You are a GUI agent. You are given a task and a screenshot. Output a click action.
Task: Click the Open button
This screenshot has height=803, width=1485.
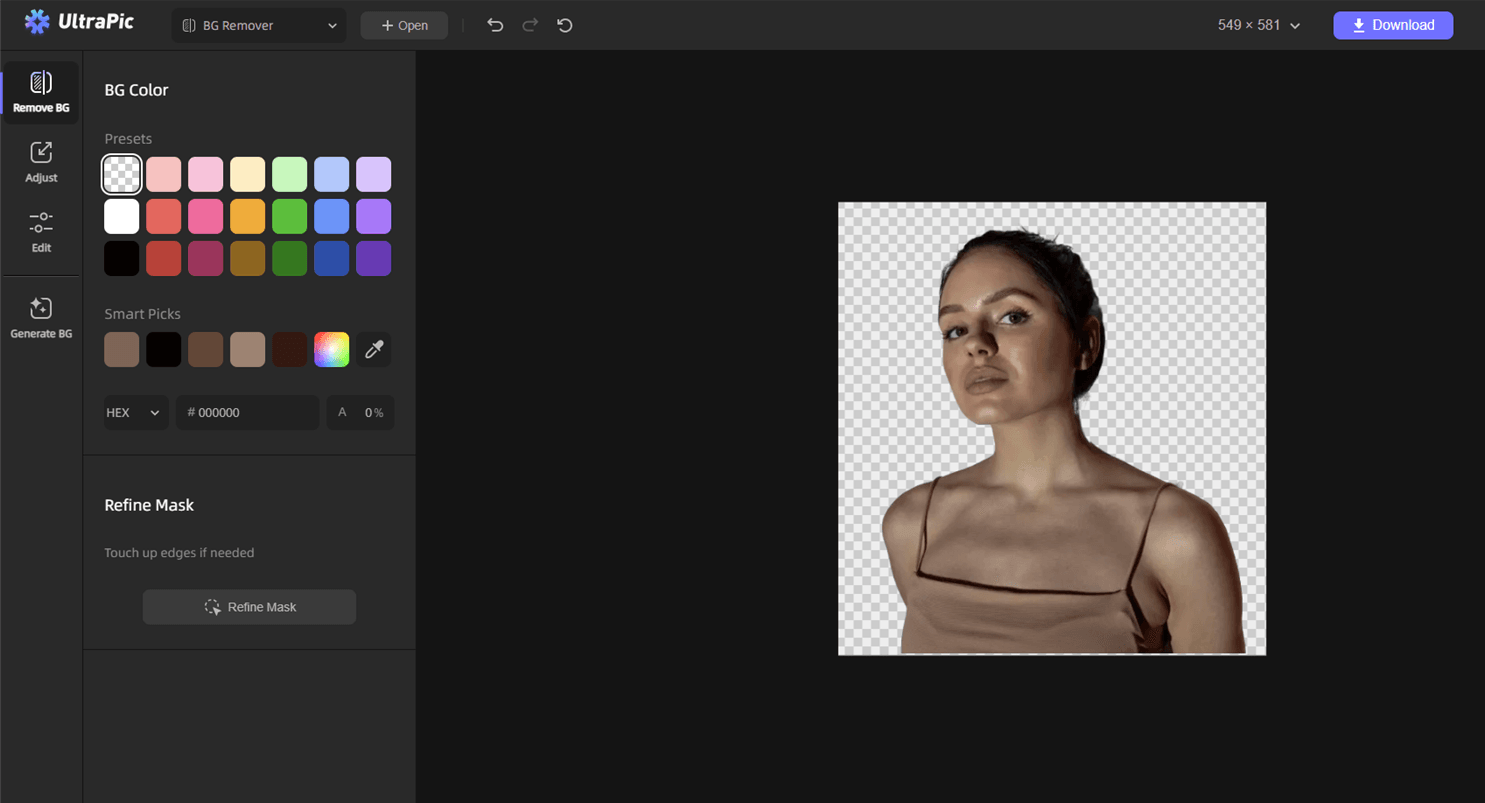coord(404,26)
